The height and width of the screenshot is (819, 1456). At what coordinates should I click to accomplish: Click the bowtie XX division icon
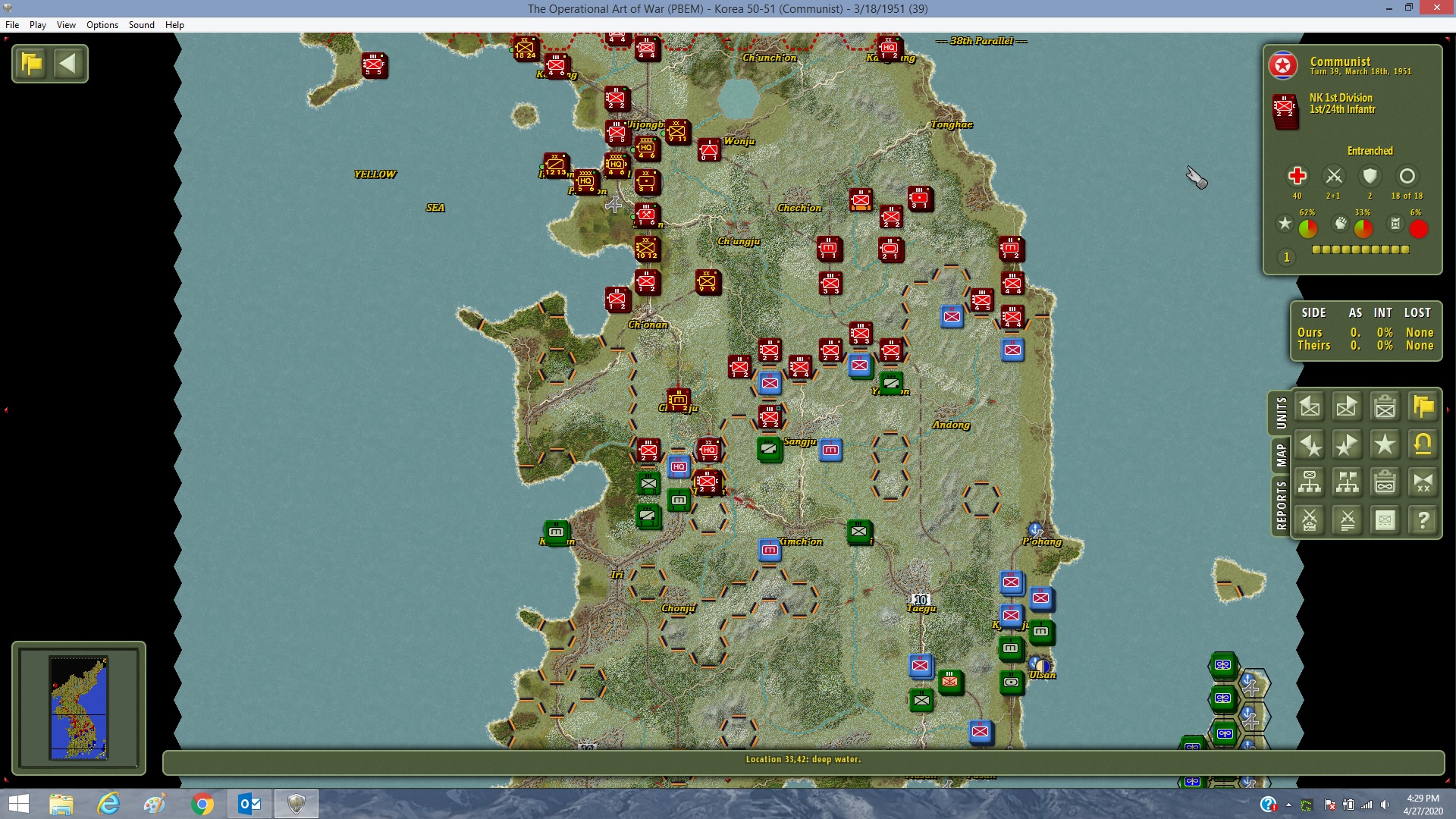click(x=1423, y=482)
